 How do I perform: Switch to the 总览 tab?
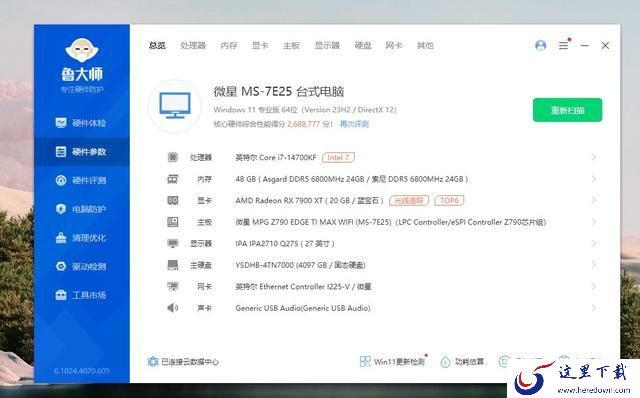[157, 45]
